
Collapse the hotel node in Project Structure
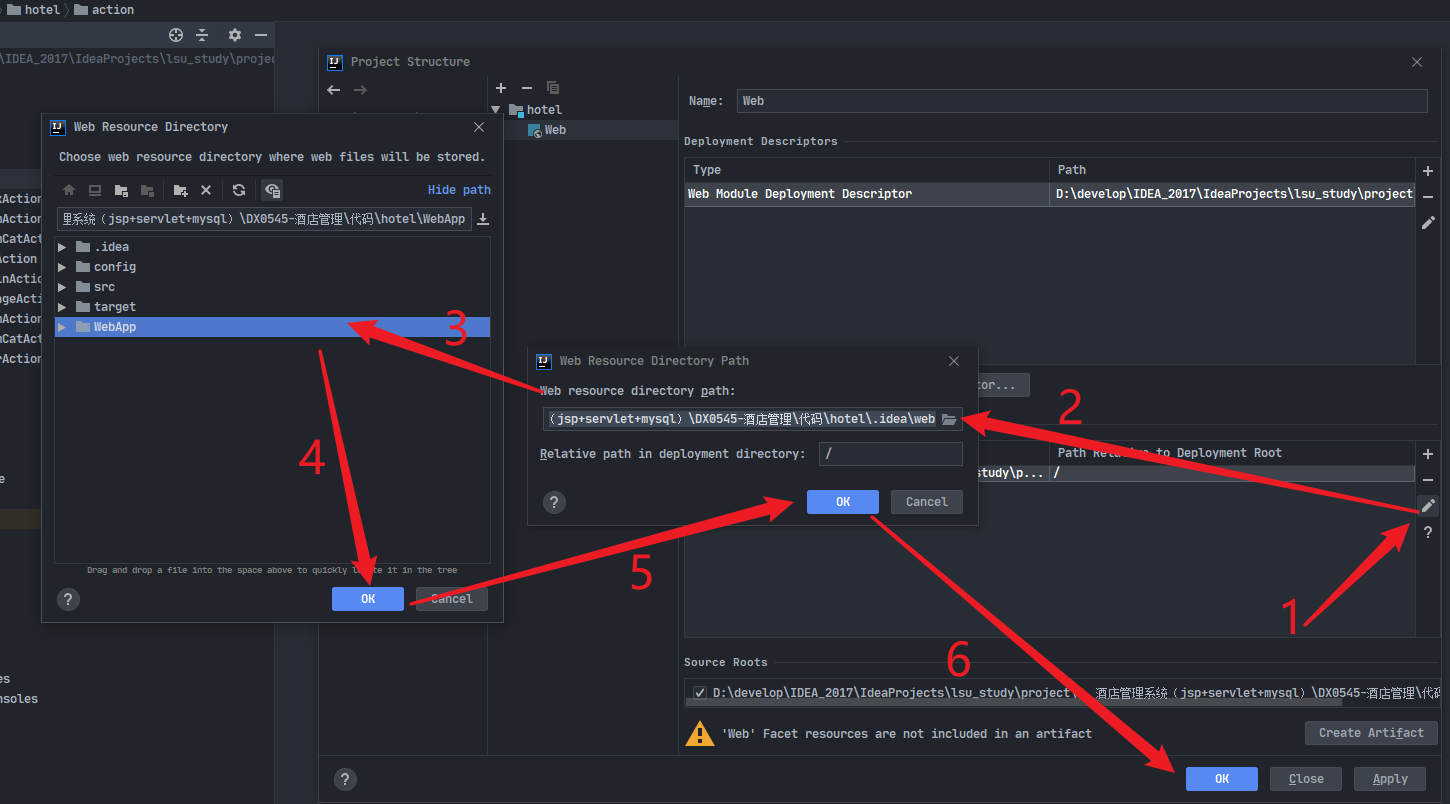point(496,110)
